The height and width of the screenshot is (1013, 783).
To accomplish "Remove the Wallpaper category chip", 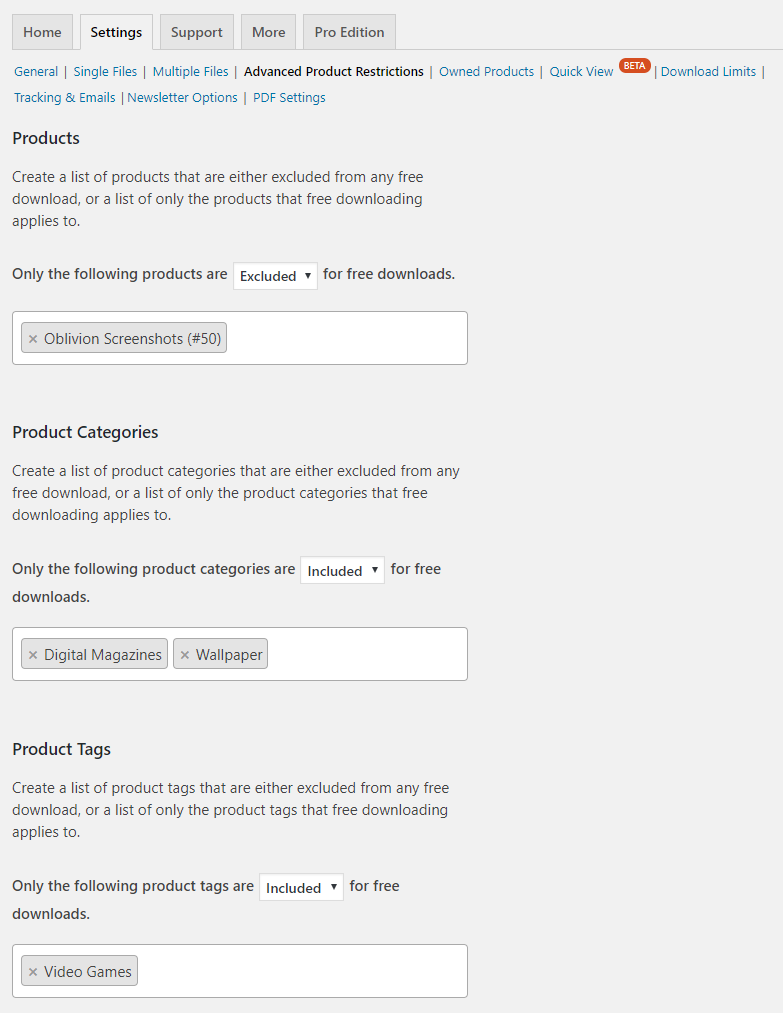I will (185, 655).
